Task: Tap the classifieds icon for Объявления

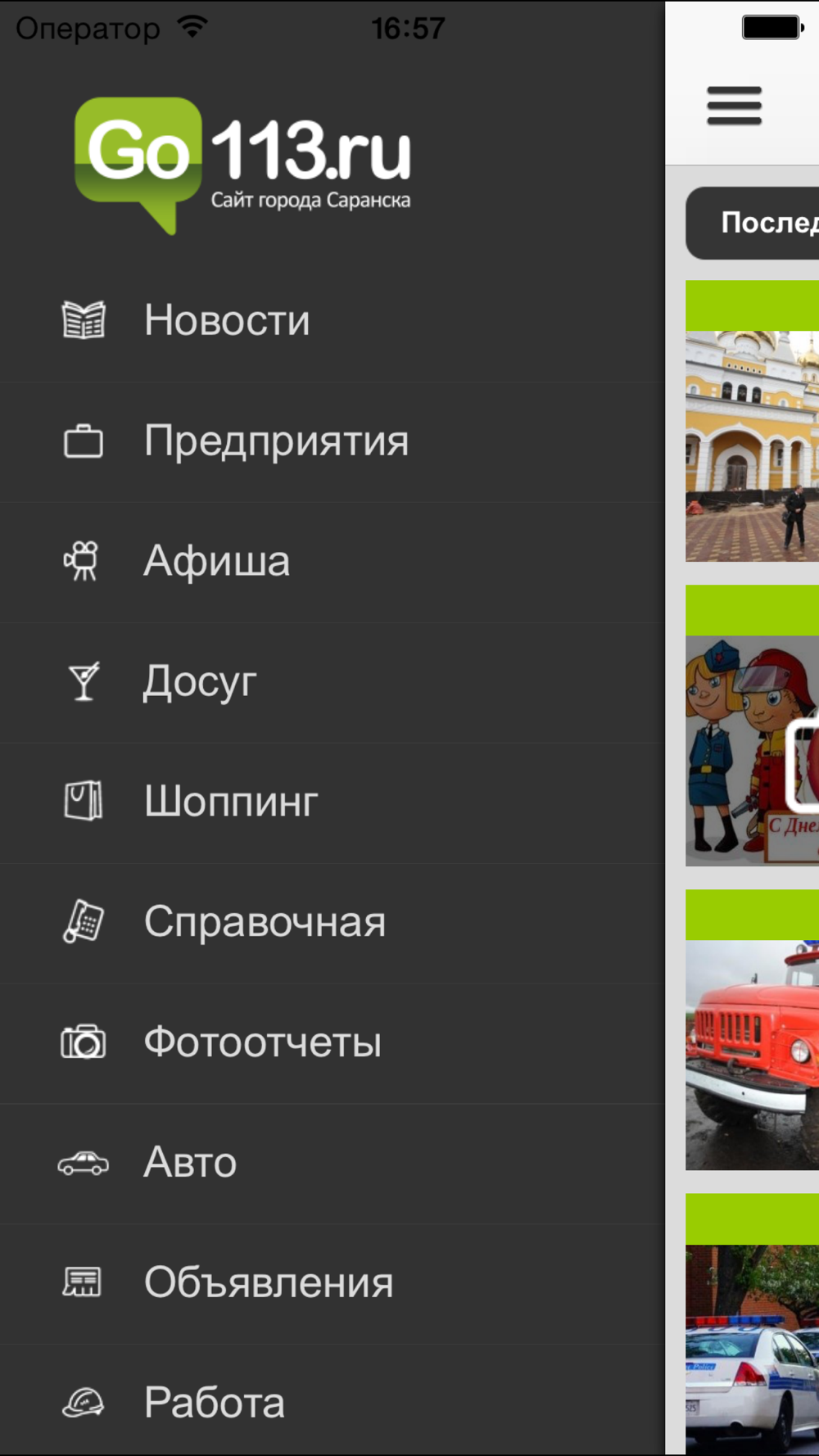Action: coord(82,1282)
